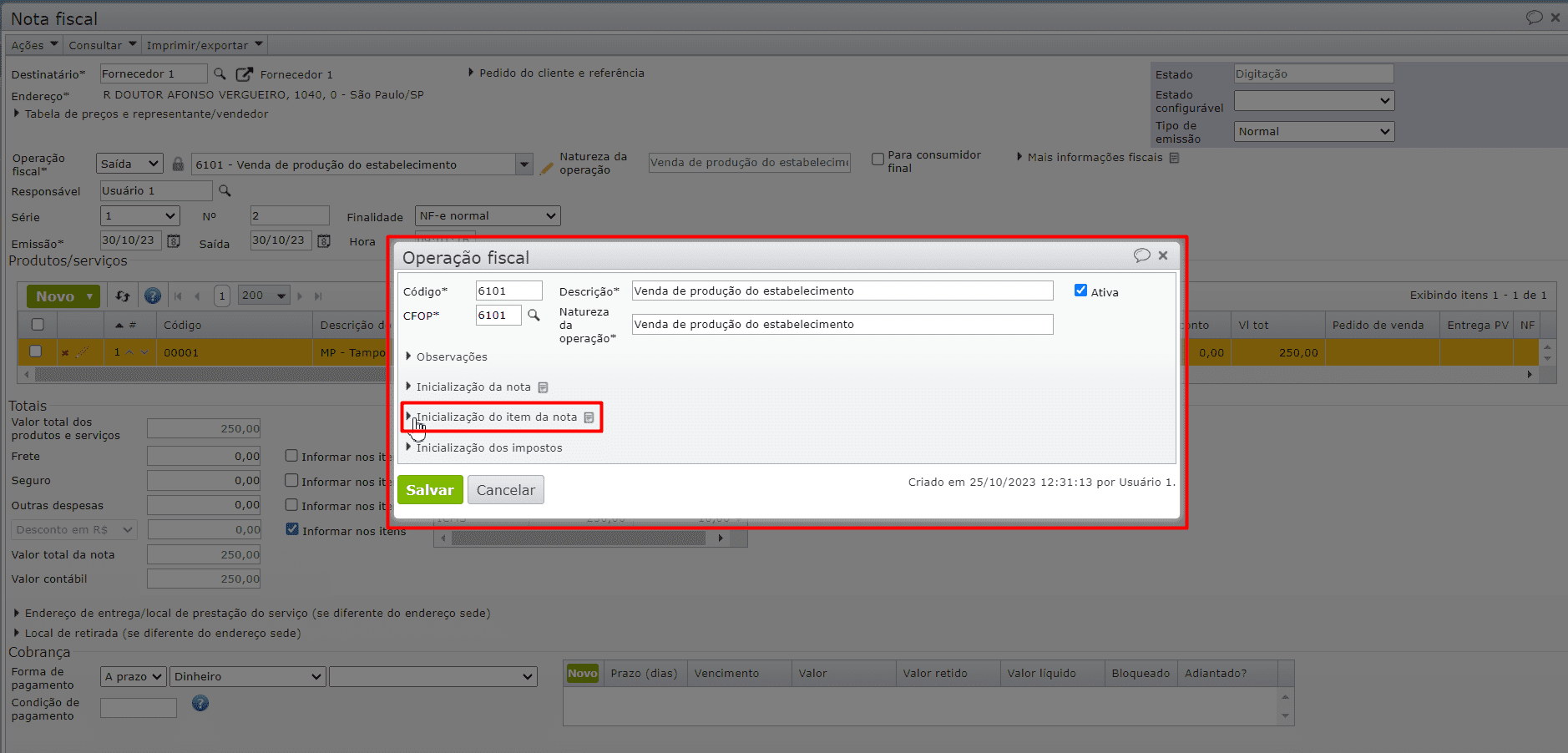The width and height of the screenshot is (1568, 753).
Task: Move item 1 down with the arrow
Action: (x=144, y=352)
